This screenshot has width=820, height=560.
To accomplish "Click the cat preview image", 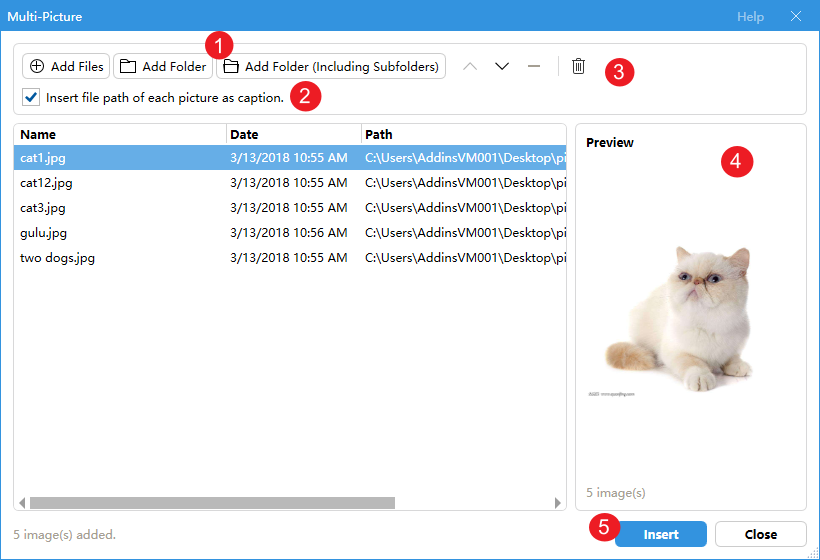I will tap(680, 319).
